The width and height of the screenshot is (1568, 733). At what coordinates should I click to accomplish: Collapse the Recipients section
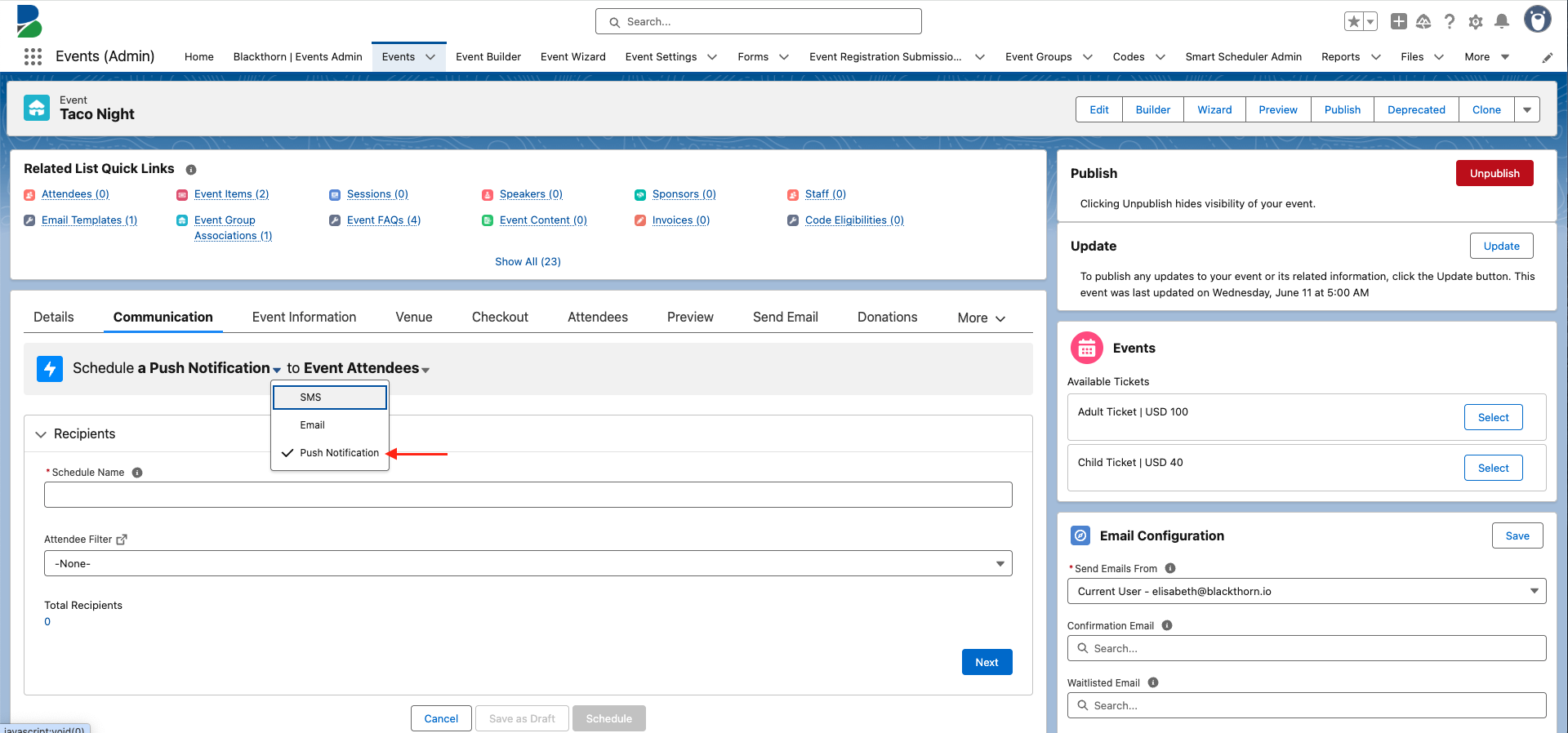41,434
